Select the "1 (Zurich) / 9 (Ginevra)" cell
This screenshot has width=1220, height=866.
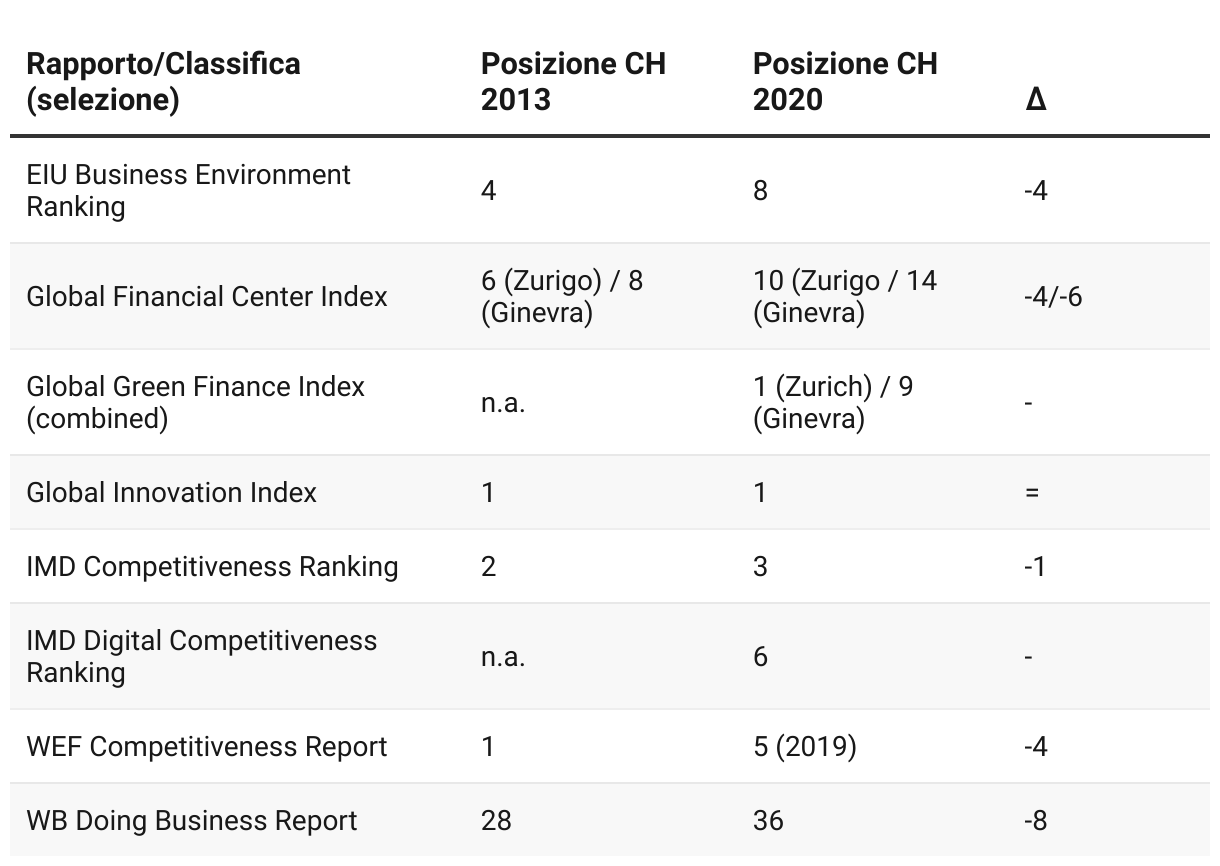coord(833,402)
